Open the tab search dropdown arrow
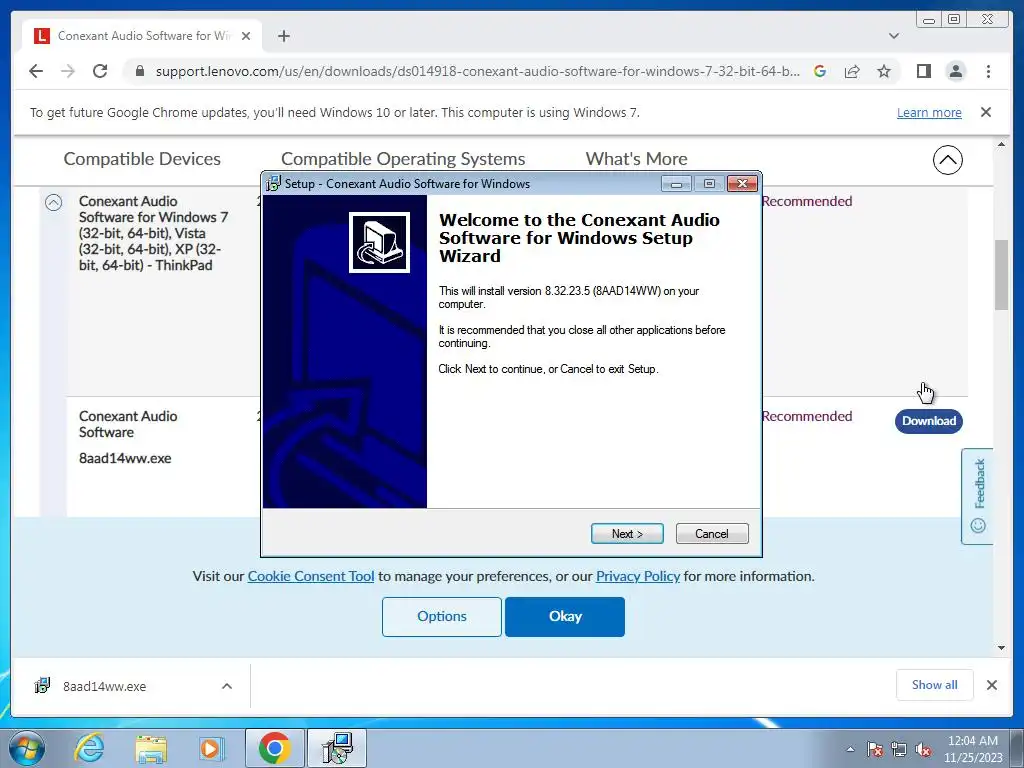 894,36
